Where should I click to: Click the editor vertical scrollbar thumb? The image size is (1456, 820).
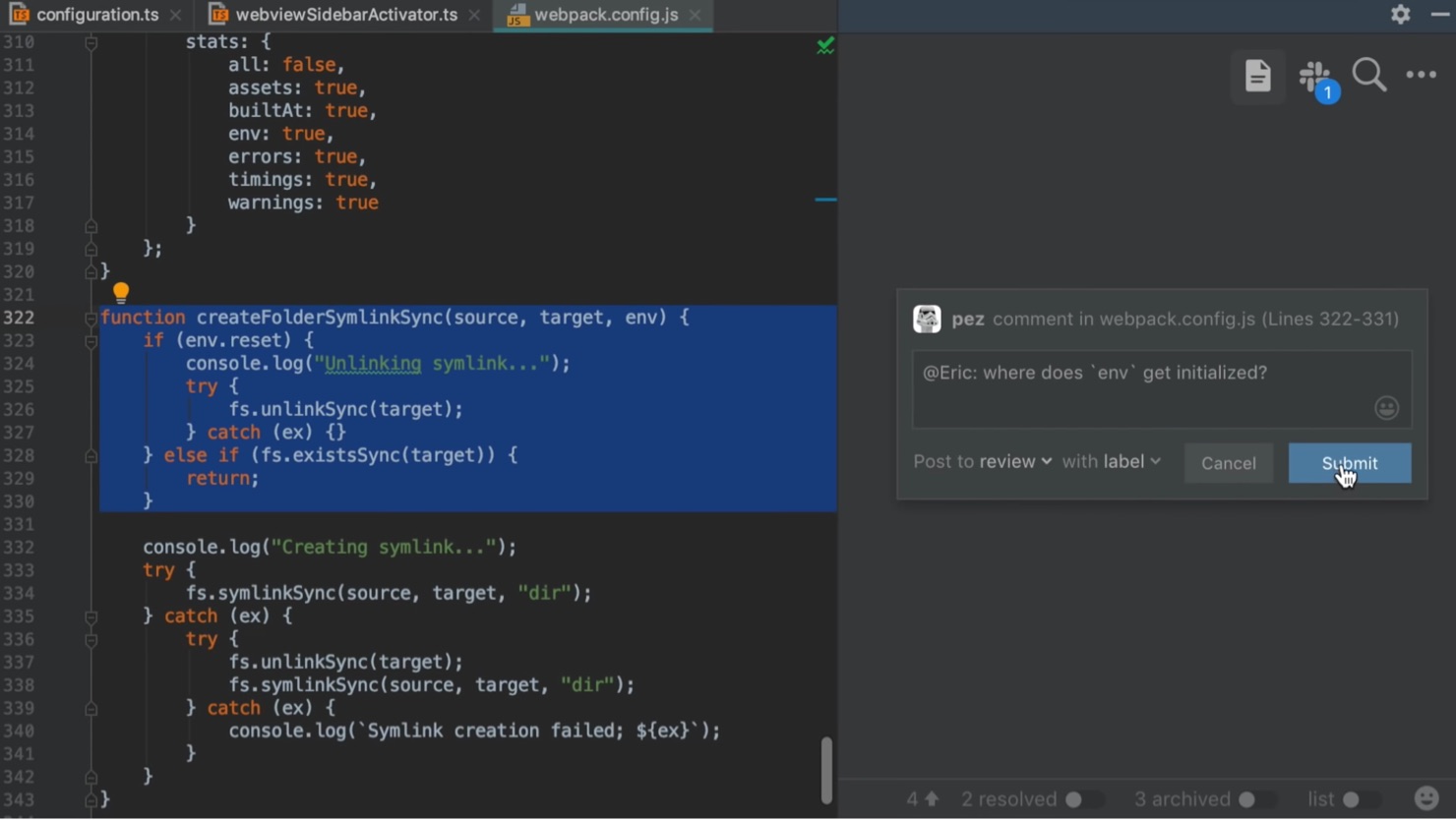(826, 770)
